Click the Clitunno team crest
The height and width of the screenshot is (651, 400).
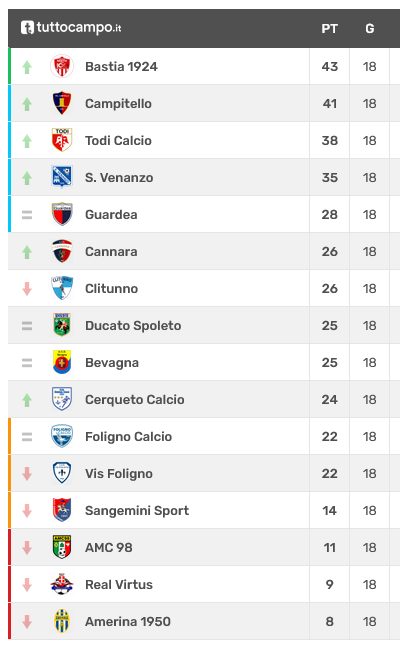62,288
